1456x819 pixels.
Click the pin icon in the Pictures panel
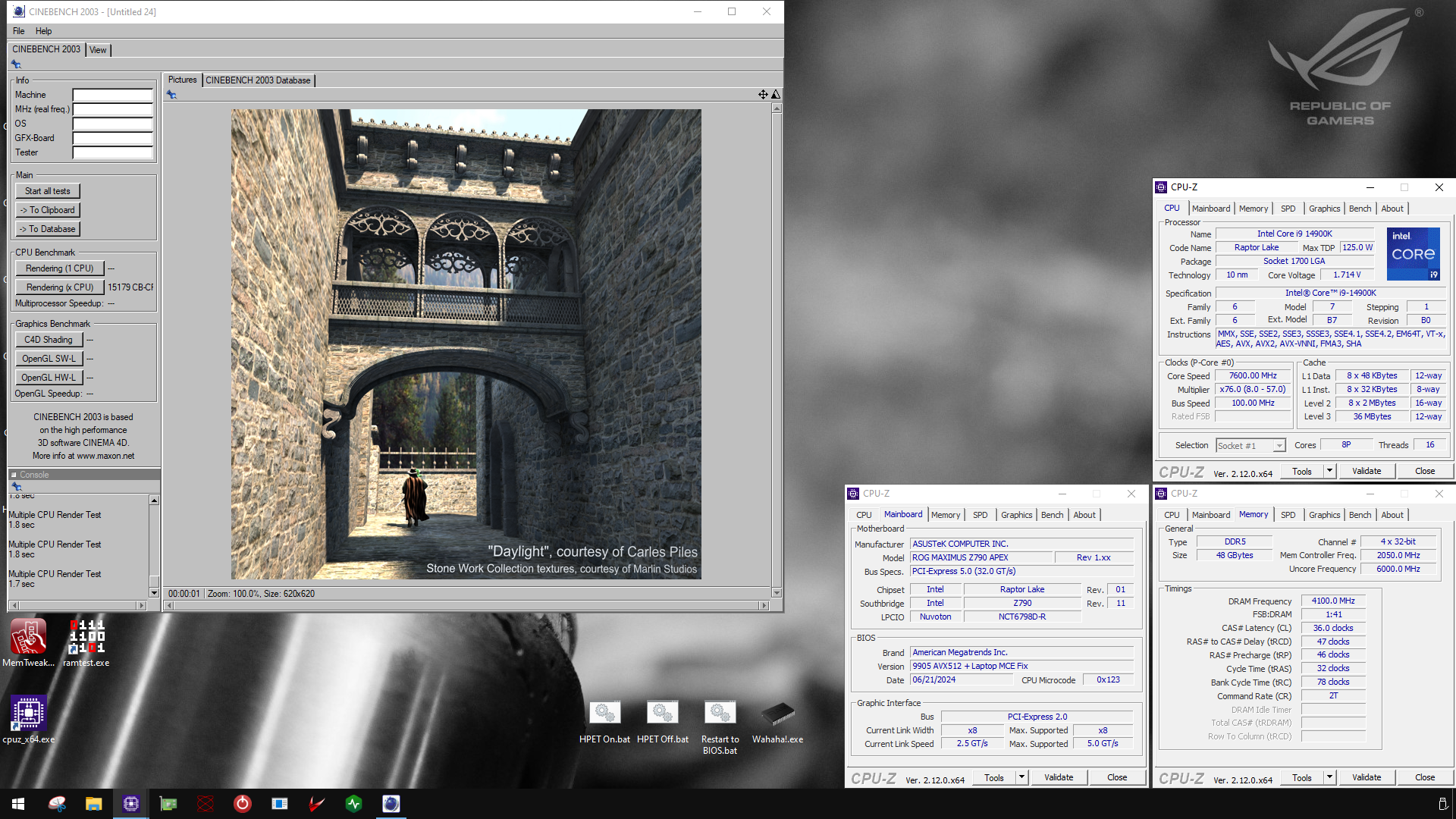tap(171, 95)
